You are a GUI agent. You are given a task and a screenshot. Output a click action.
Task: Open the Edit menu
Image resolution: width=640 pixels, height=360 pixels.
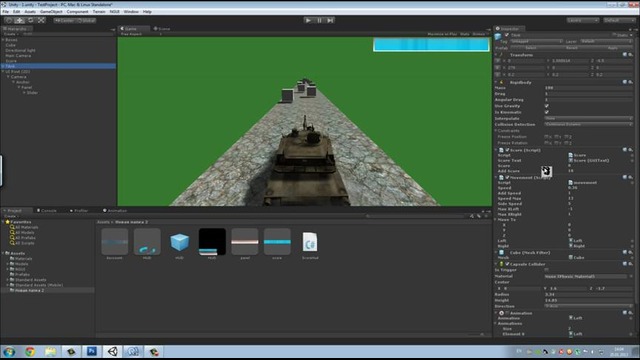pos(16,12)
